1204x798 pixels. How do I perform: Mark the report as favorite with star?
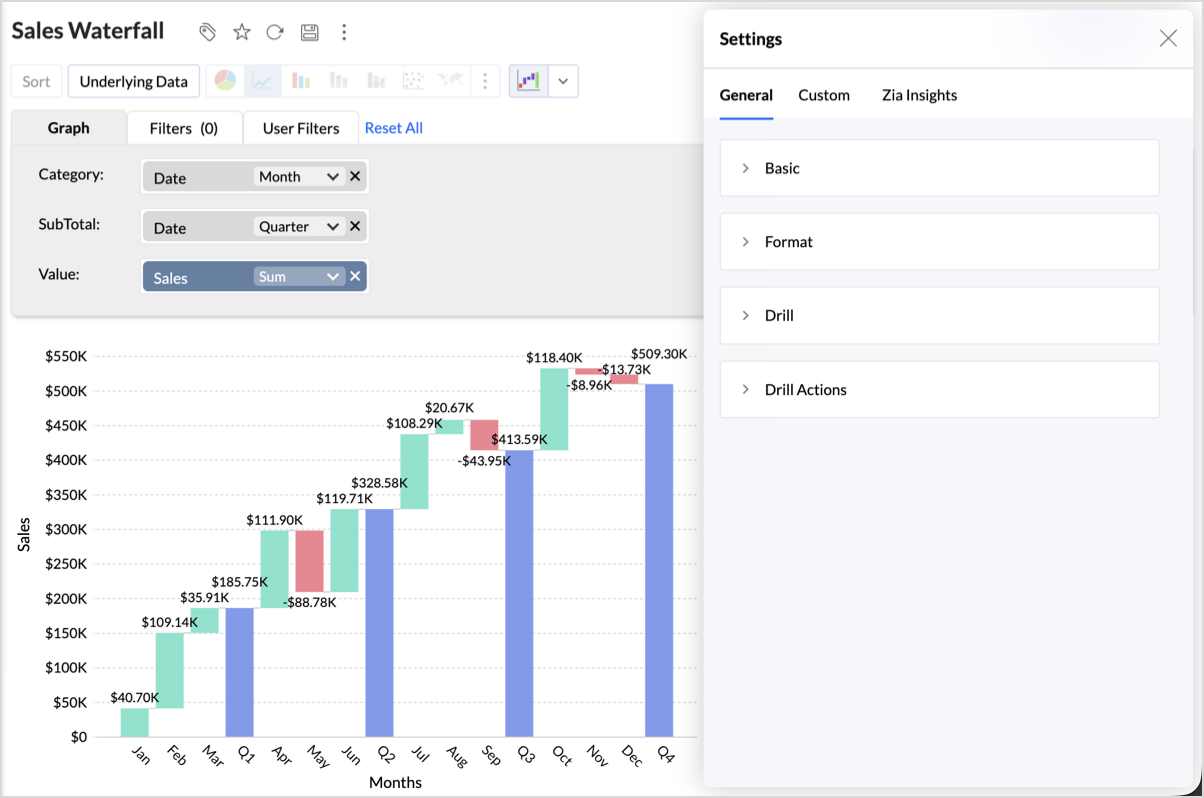(242, 32)
